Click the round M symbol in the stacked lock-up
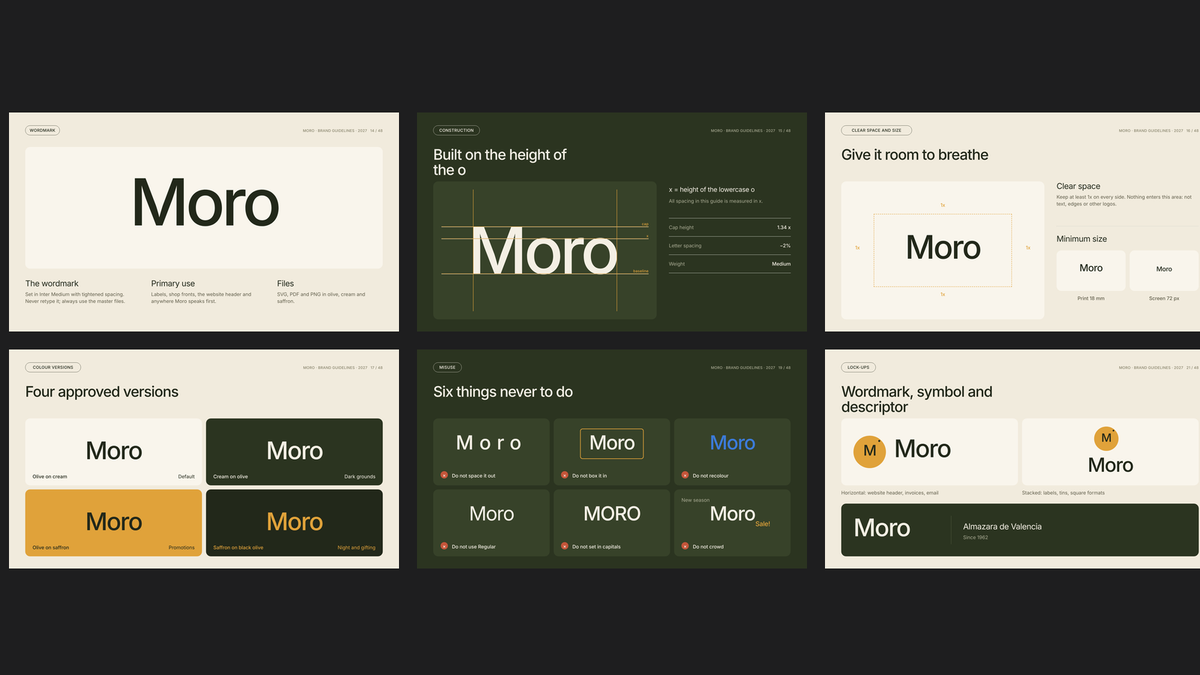Screen dimensions: 1200x675 tap(1106, 438)
